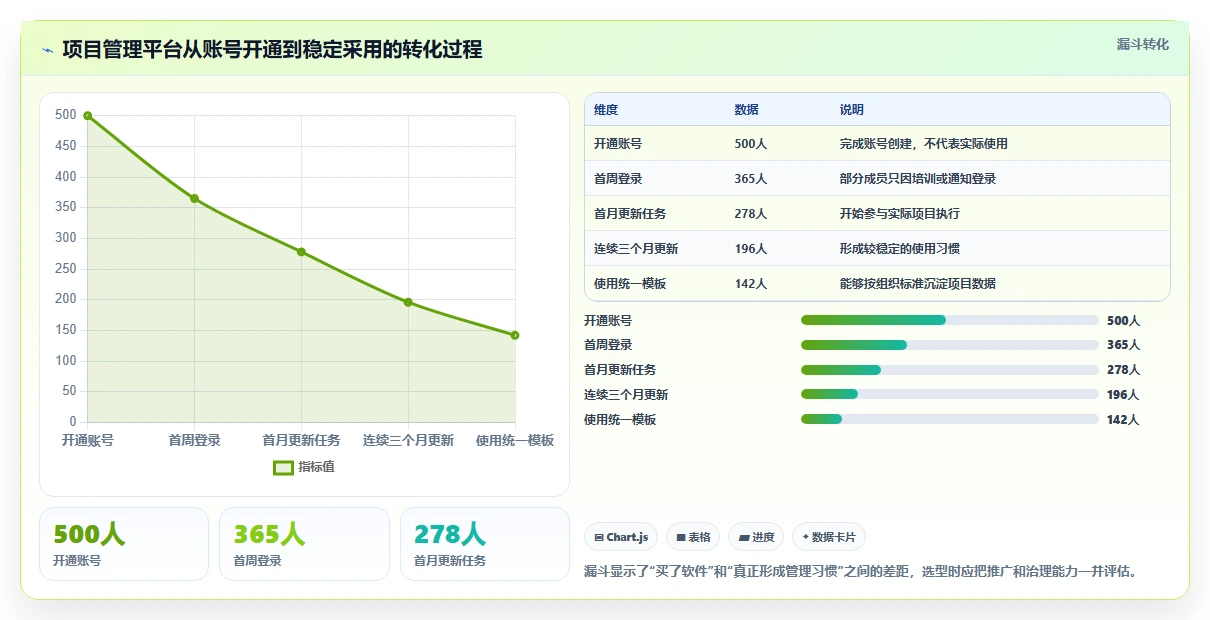1210x620 pixels.
Task: Click the 漏斗转化 tag in the header
Action: click(x=1142, y=44)
